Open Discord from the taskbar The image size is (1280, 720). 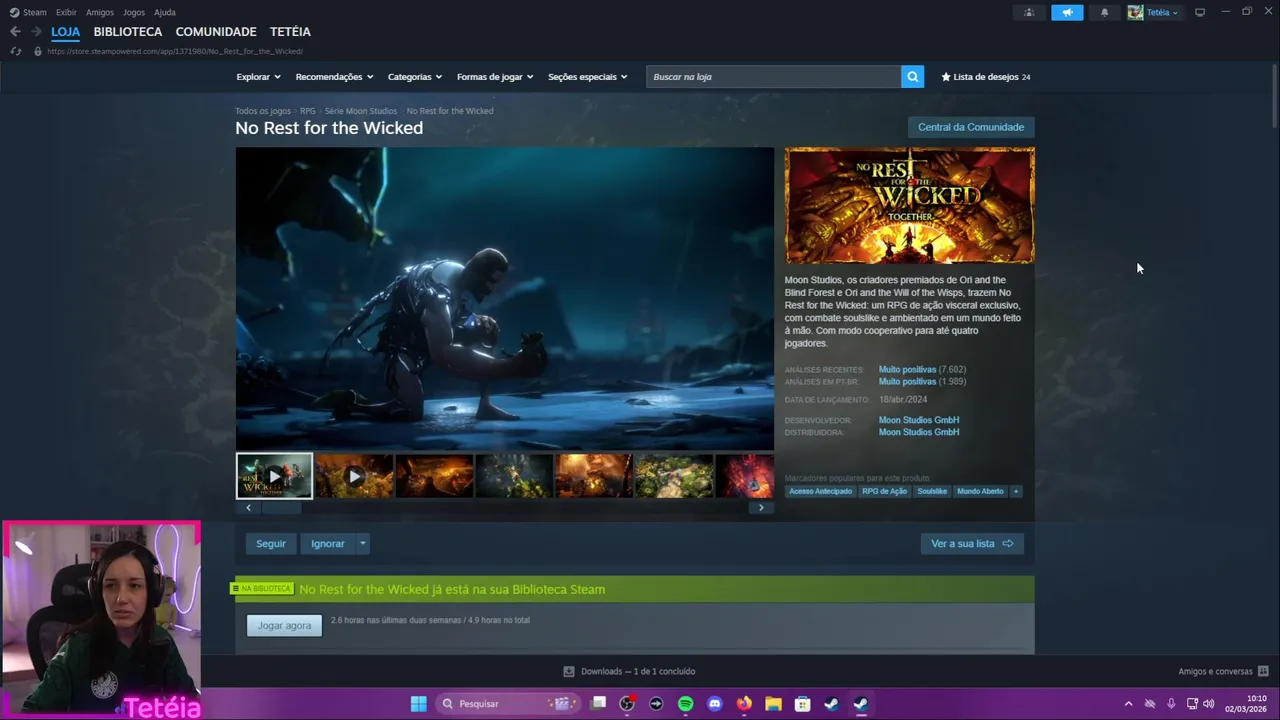tap(714, 703)
